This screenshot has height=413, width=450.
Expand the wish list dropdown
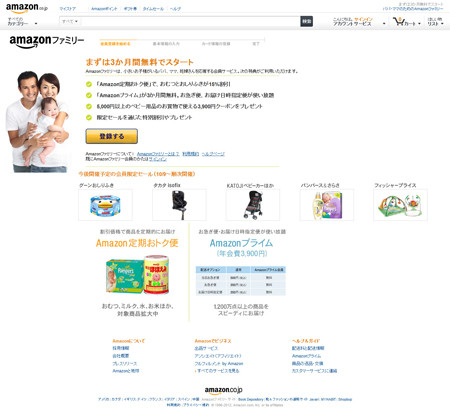point(435,22)
